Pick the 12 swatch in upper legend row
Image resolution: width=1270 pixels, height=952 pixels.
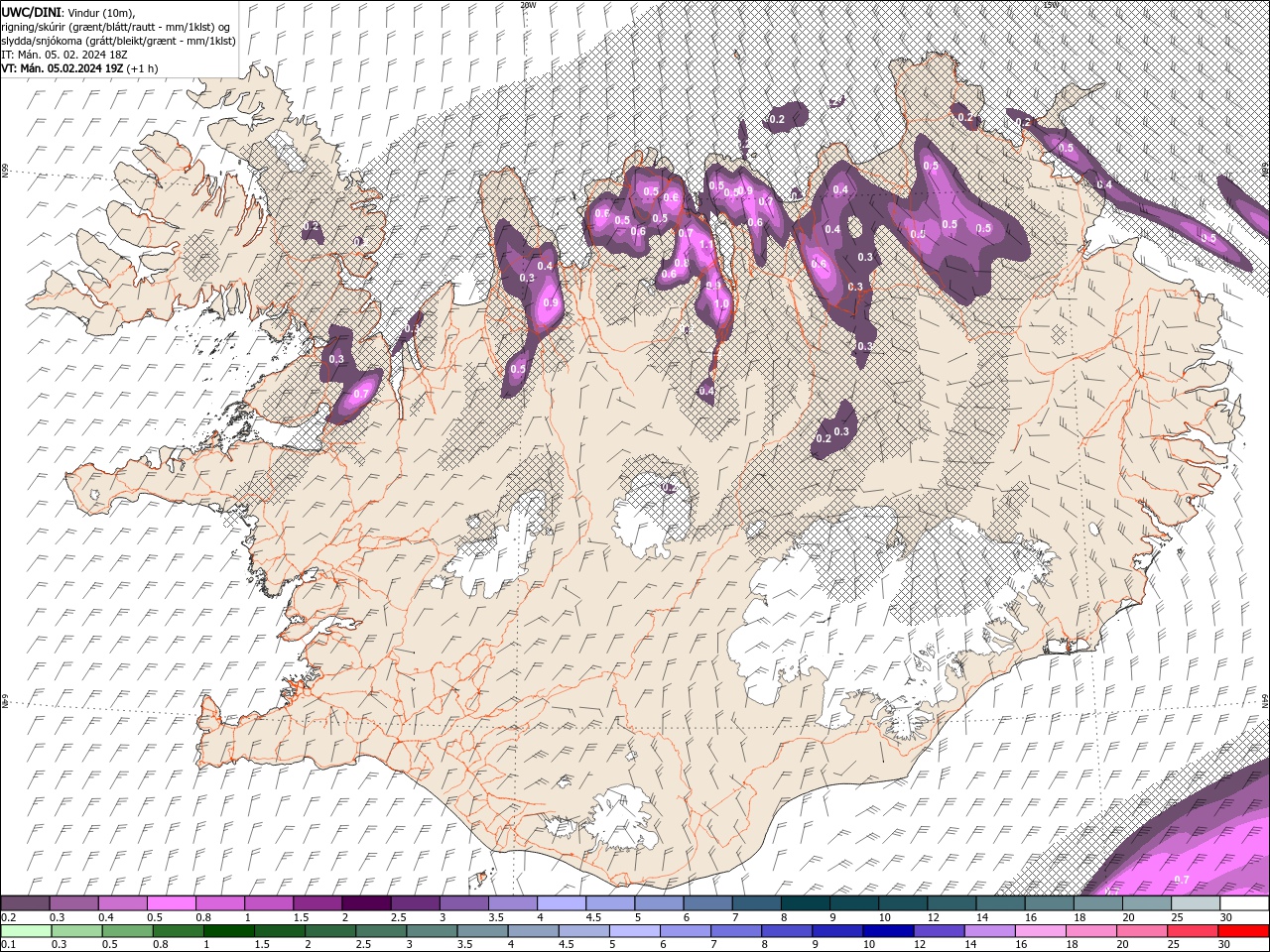[952, 903]
